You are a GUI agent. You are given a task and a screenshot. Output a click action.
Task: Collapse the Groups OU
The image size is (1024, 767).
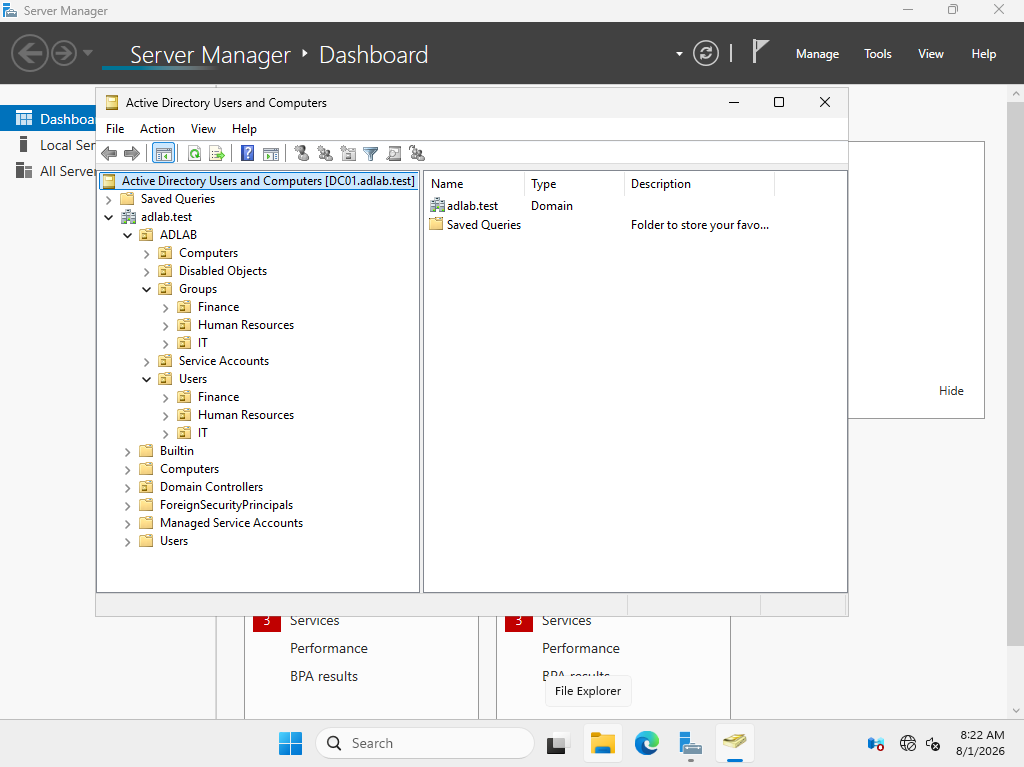(147, 289)
